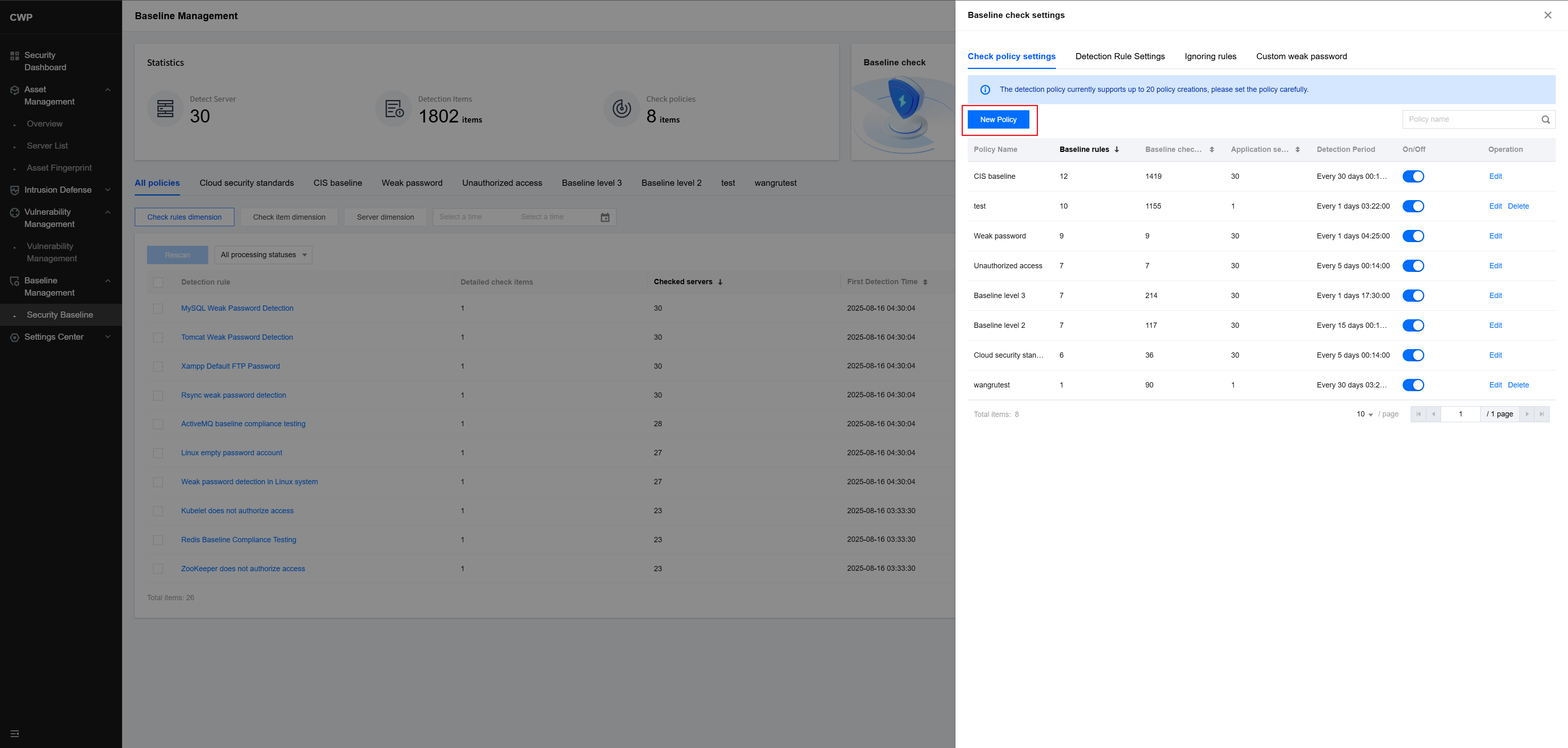Screen dimensions: 1568x748
Task: Click the Vulnerability Management icon in sidebar
Action: tap(15, 212)
